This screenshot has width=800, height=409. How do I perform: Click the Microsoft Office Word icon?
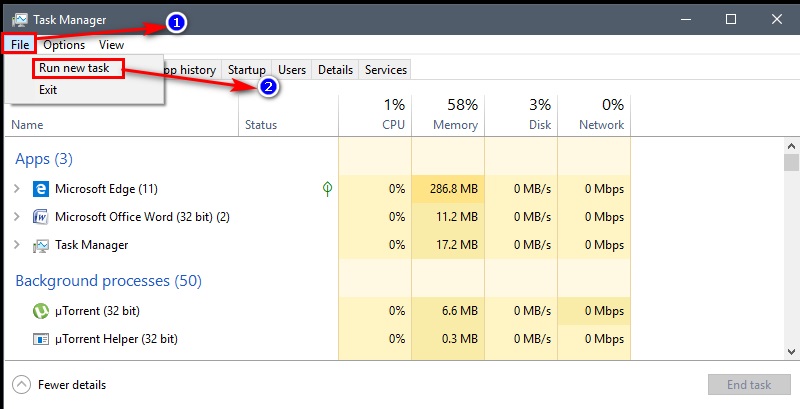40,217
